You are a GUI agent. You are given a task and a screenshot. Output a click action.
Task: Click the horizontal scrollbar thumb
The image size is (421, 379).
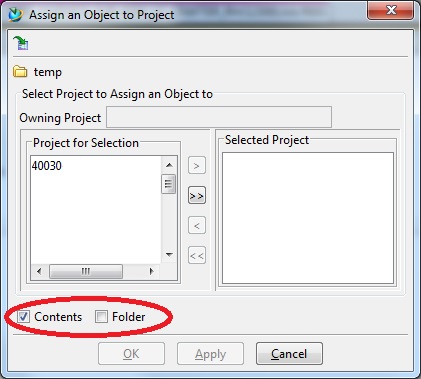click(86, 271)
